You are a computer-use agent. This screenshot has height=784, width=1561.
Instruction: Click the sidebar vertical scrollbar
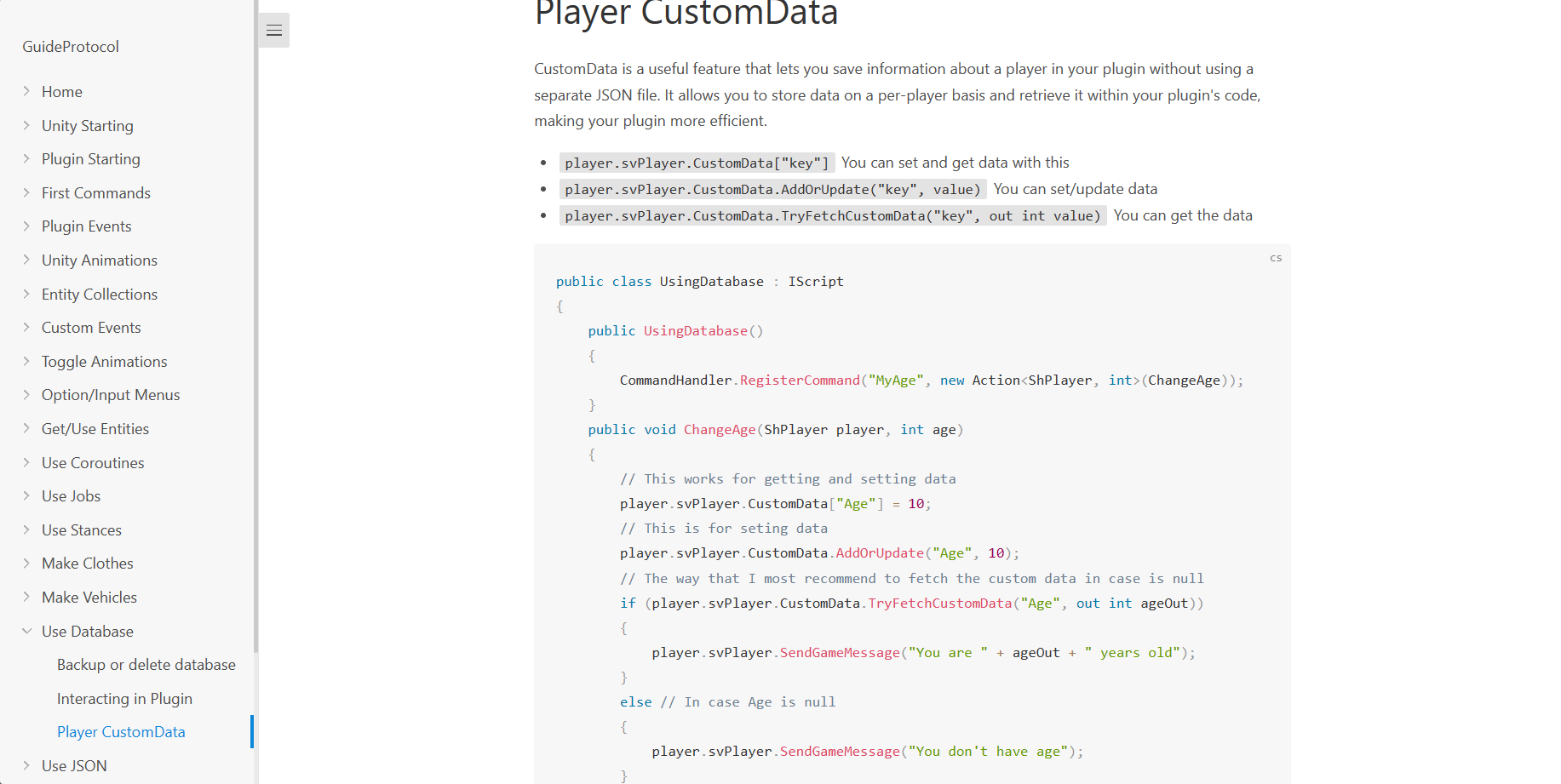[x=255, y=340]
